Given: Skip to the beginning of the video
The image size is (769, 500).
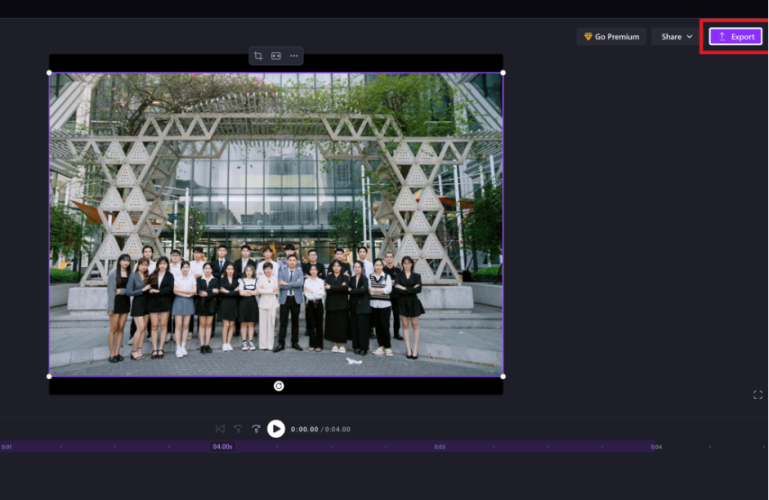Looking at the screenshot, I should click(x=220, y=429).
